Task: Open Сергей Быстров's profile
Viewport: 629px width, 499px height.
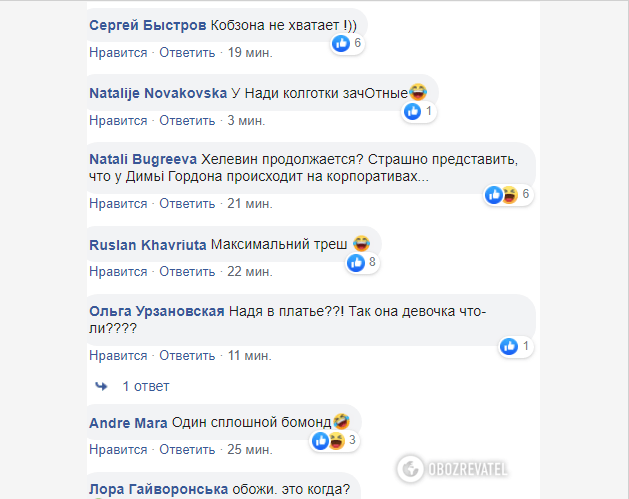Action: (149, 24)
